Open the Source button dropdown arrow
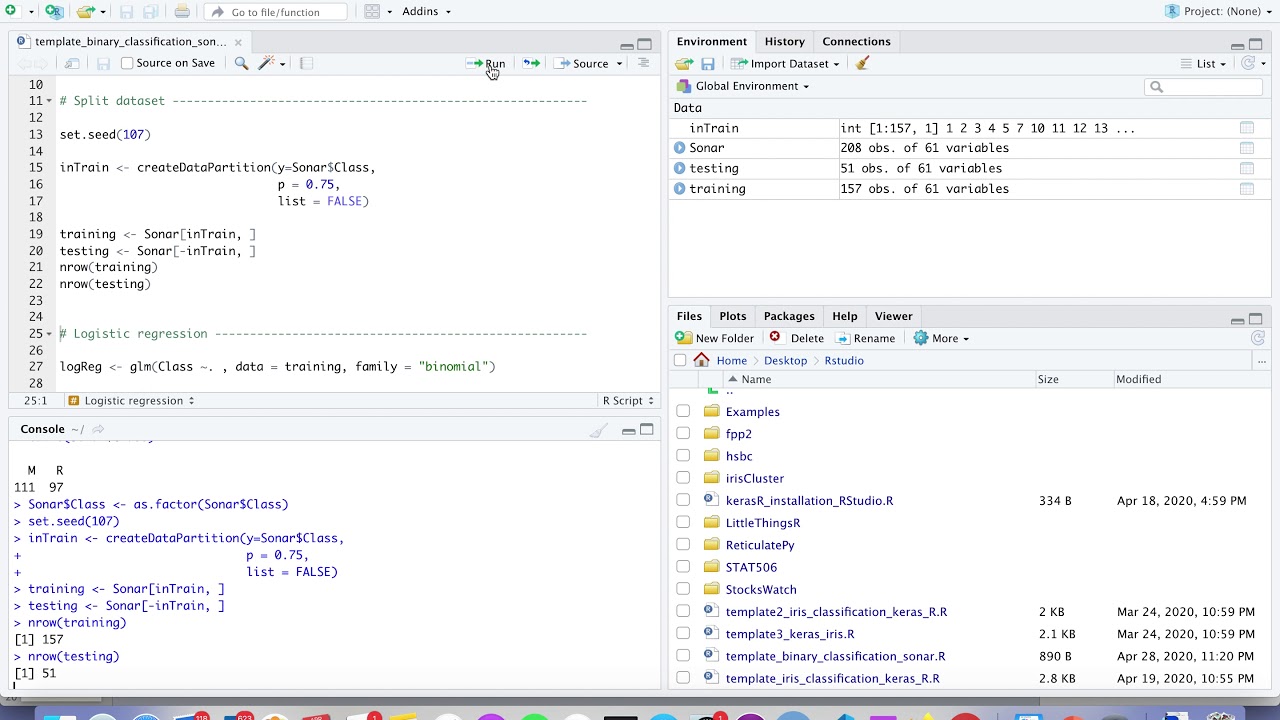The width and height of the screenshot is (1280, 720). coord(619,63)
